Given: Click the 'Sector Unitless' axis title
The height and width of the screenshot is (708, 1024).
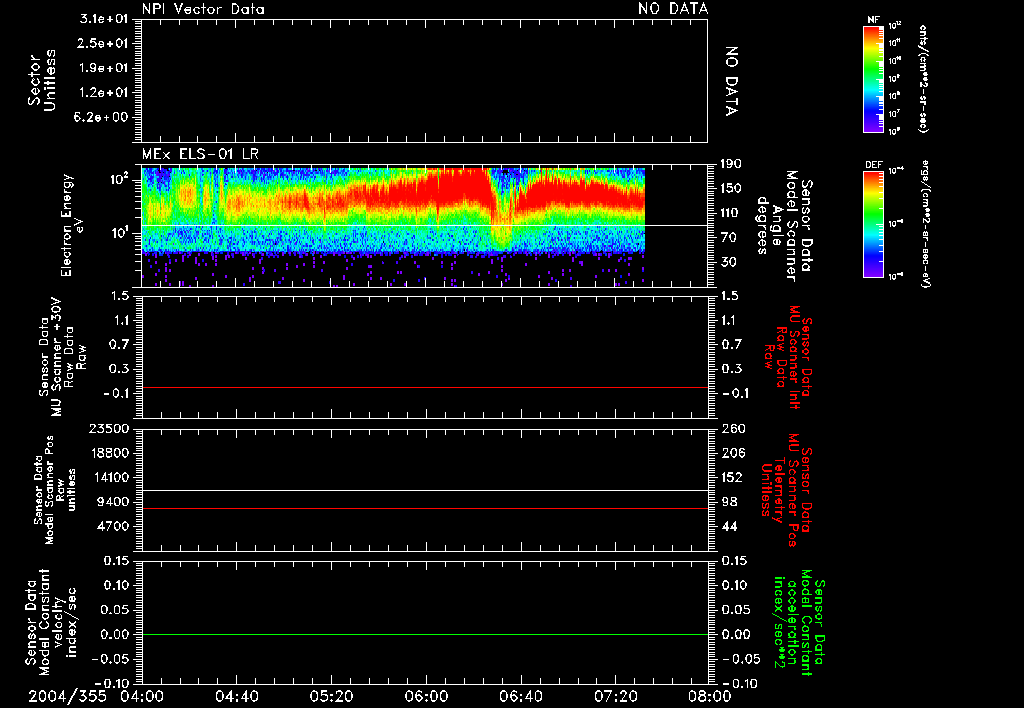Looking at the screenshot, I should [42, 80].
